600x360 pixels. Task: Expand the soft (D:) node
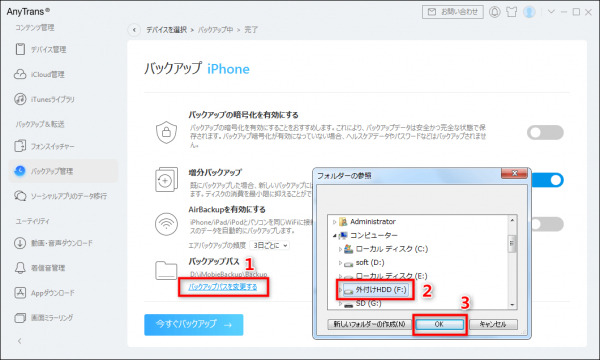pyautogui.click(x=340, y=263)
